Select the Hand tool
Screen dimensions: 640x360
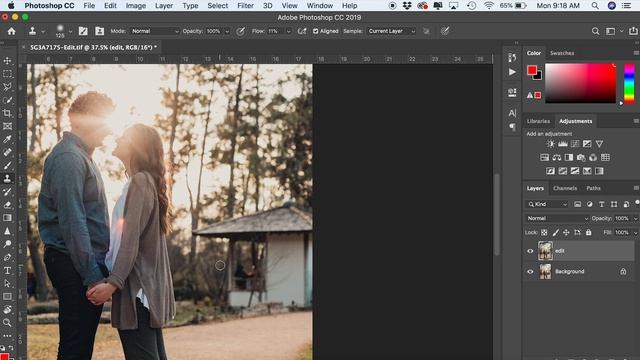coord(7,309)
